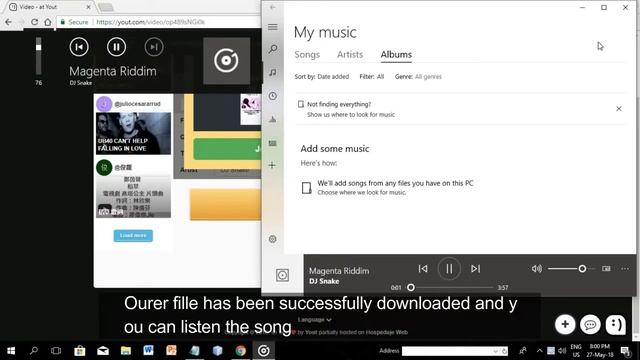Click Groove logo tile in media overlay

coord(227,61)
